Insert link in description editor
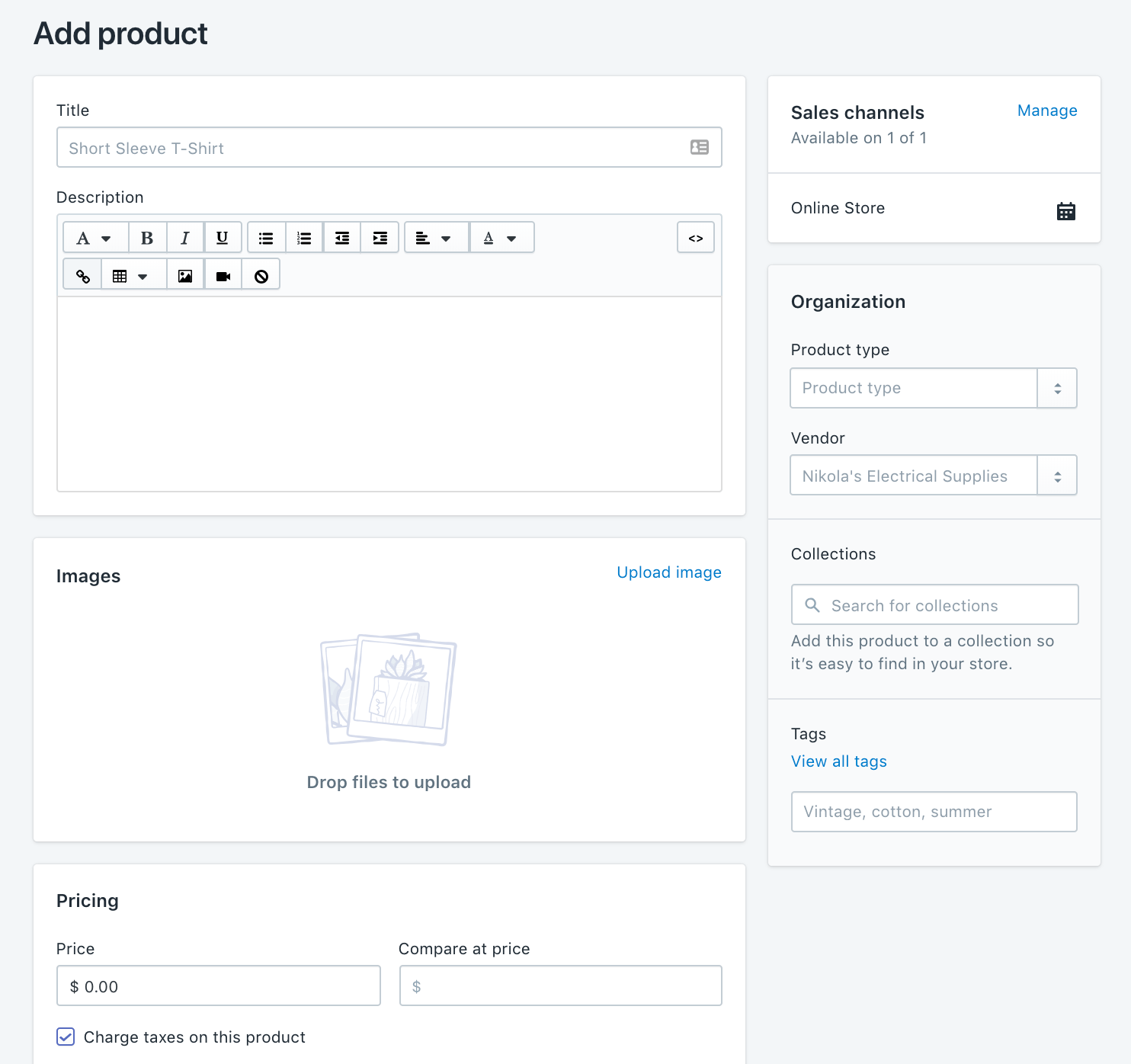 tap(83, 276)
